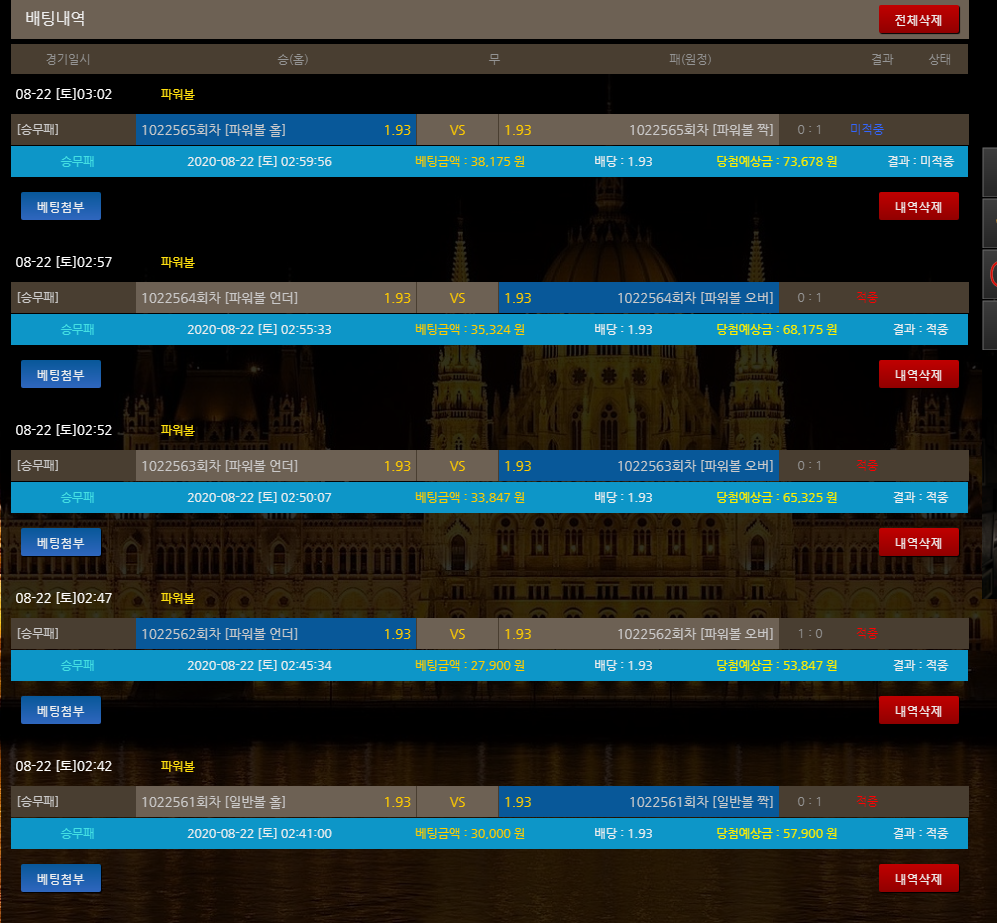Viewport: 997px width, 923px height.
Task: Choose the 1022563회차 [파워볼 언더] cell
Action: point(275,466)
